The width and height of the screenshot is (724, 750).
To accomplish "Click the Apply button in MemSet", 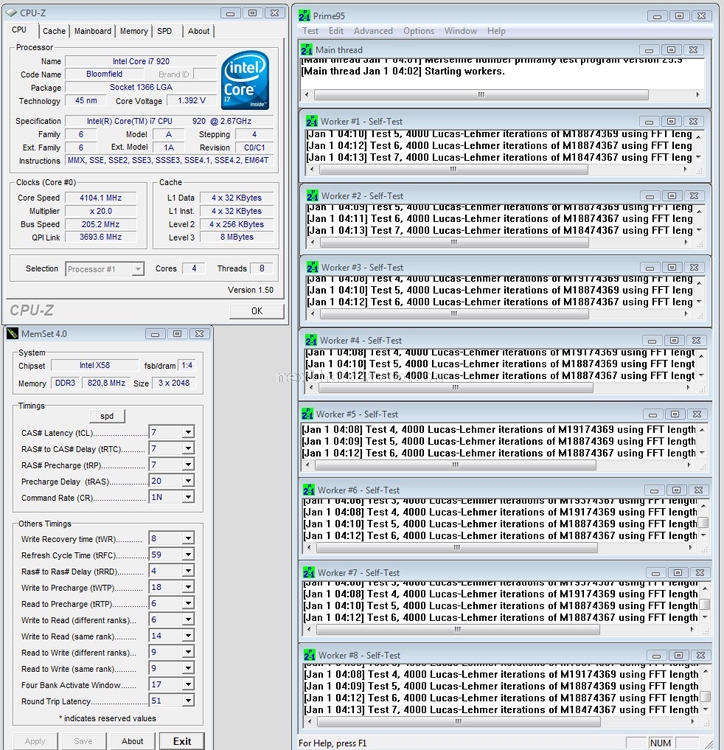I will point(35,741).
